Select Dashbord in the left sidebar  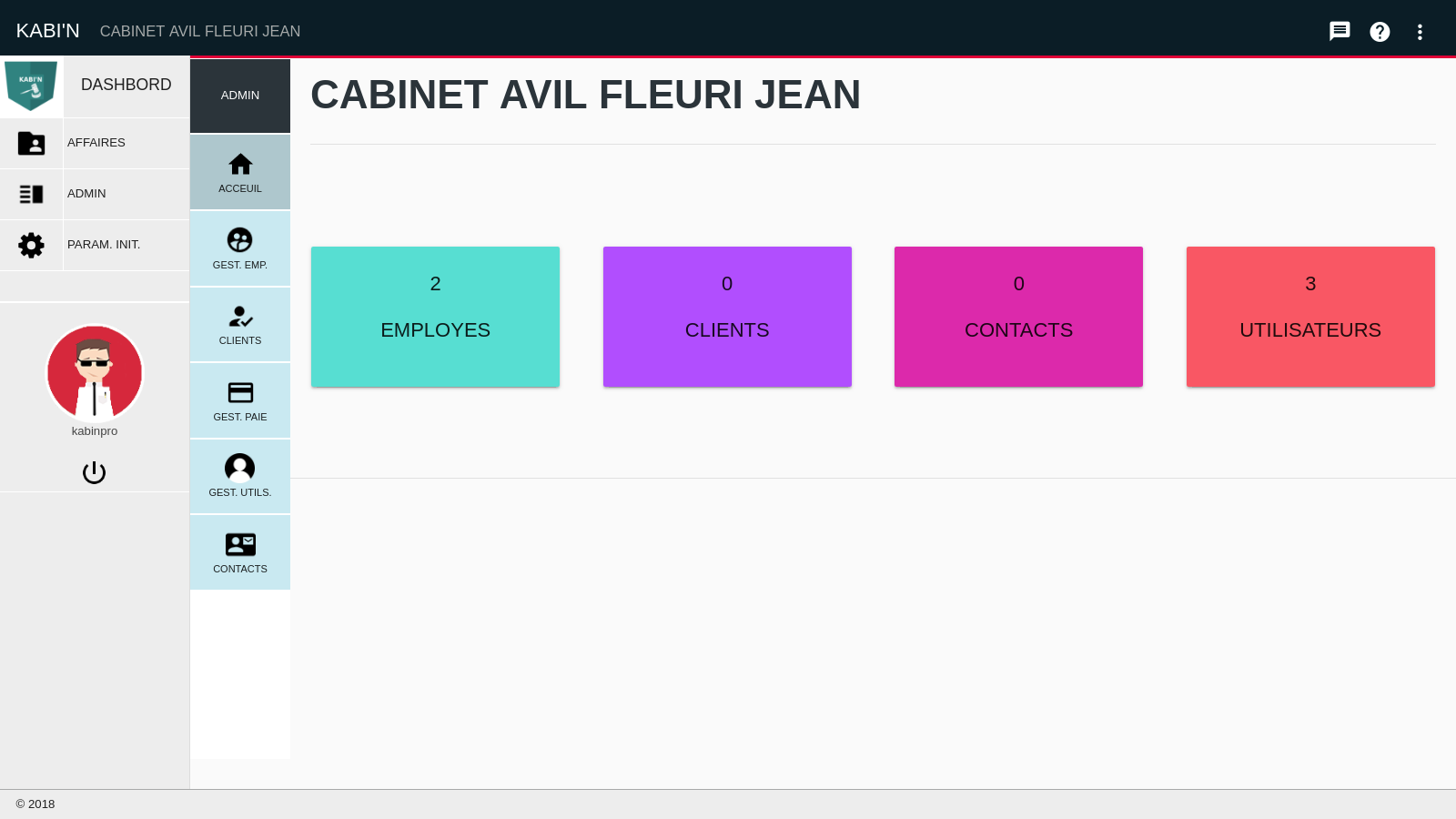coord(126,85)
